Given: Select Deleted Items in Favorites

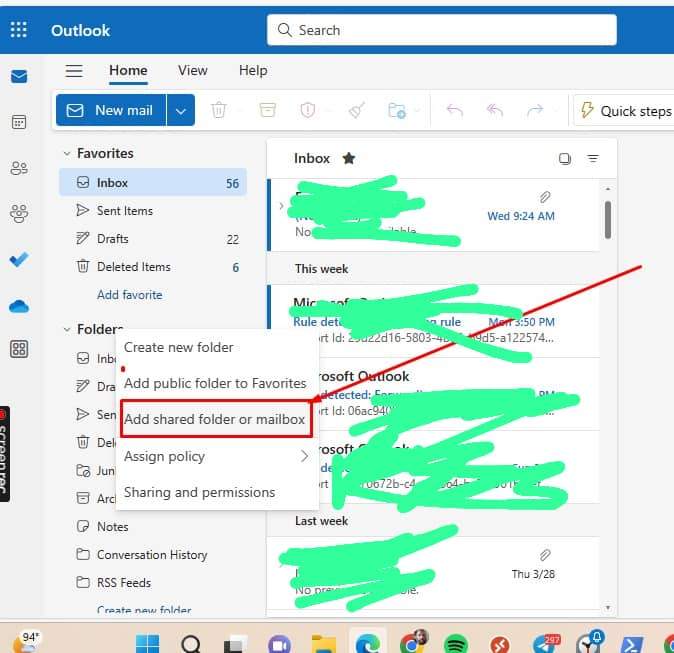Looking at the screenshot, I should pyautogui.click(x=153, y=267).
